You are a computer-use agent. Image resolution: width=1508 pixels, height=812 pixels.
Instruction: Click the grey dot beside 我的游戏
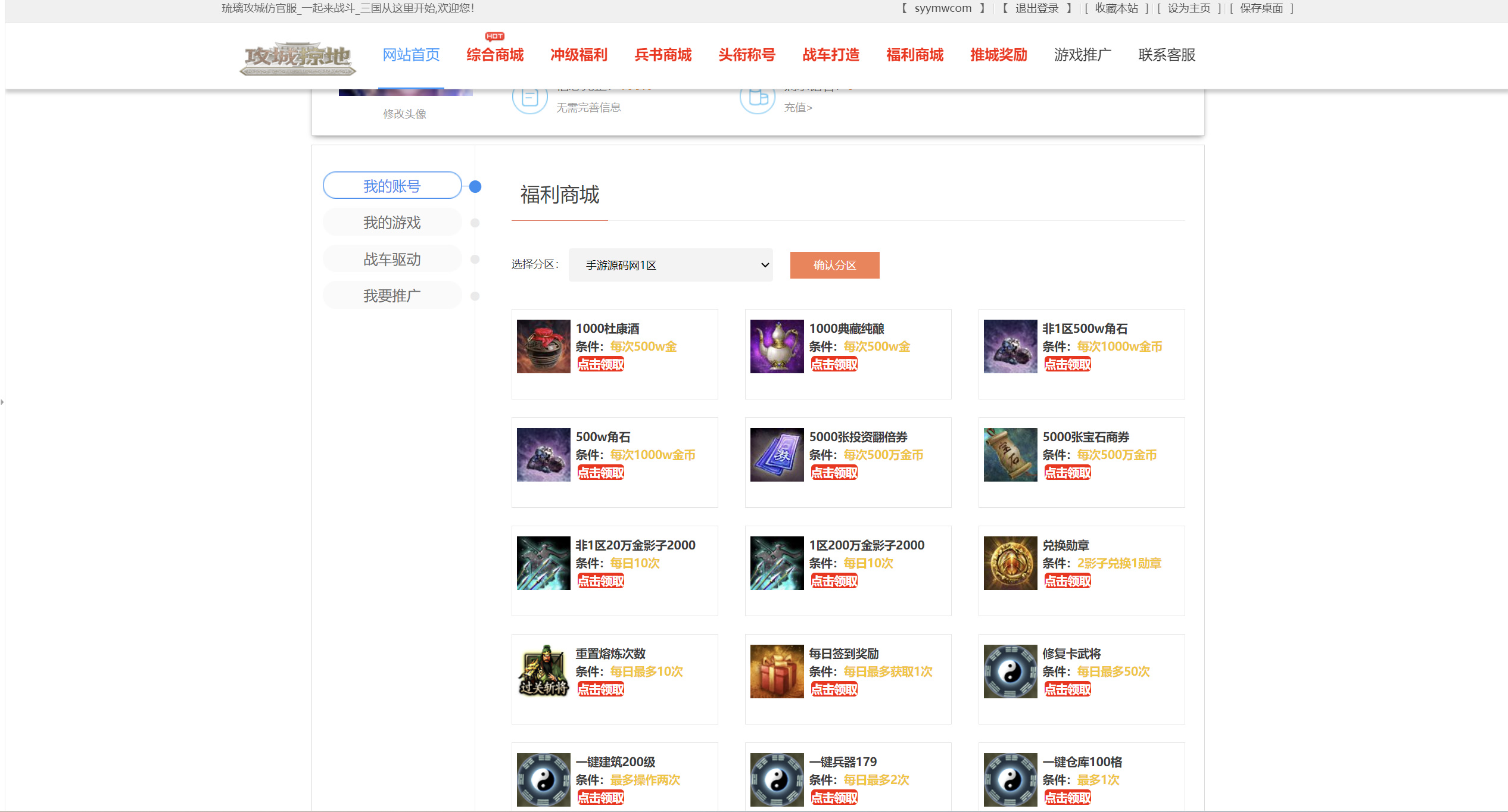(475, 223)
